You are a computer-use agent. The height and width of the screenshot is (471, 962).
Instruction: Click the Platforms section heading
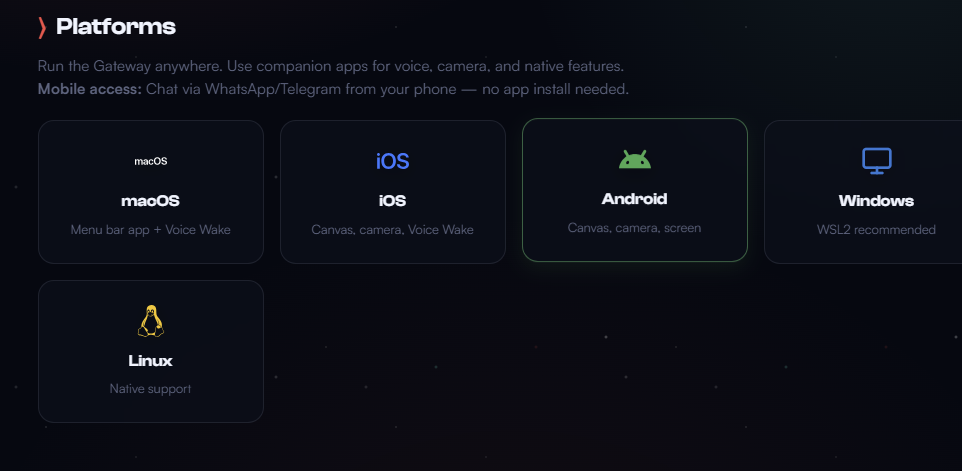coord(116,27)
